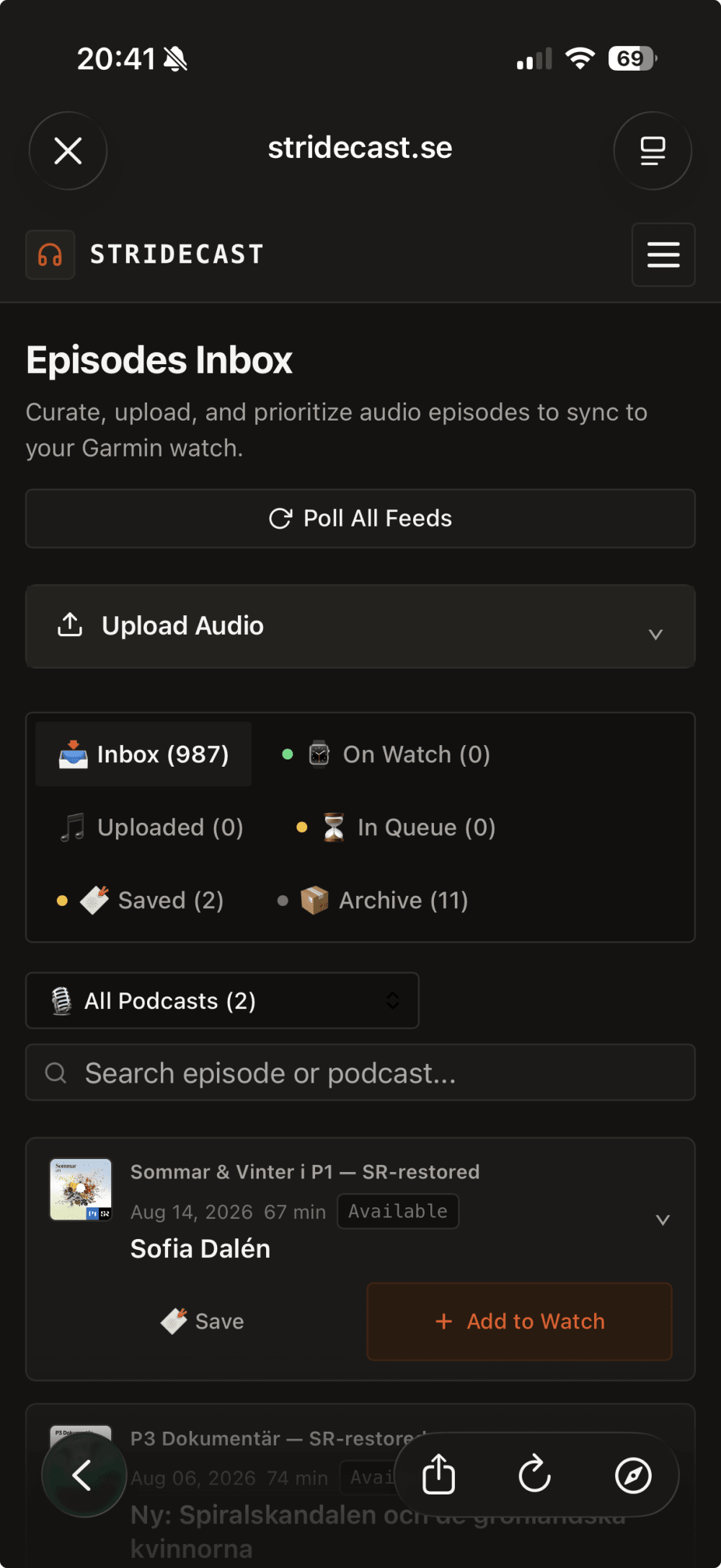
Task: Select the Inbox (987) tab
Action: (x=143, y=754)
